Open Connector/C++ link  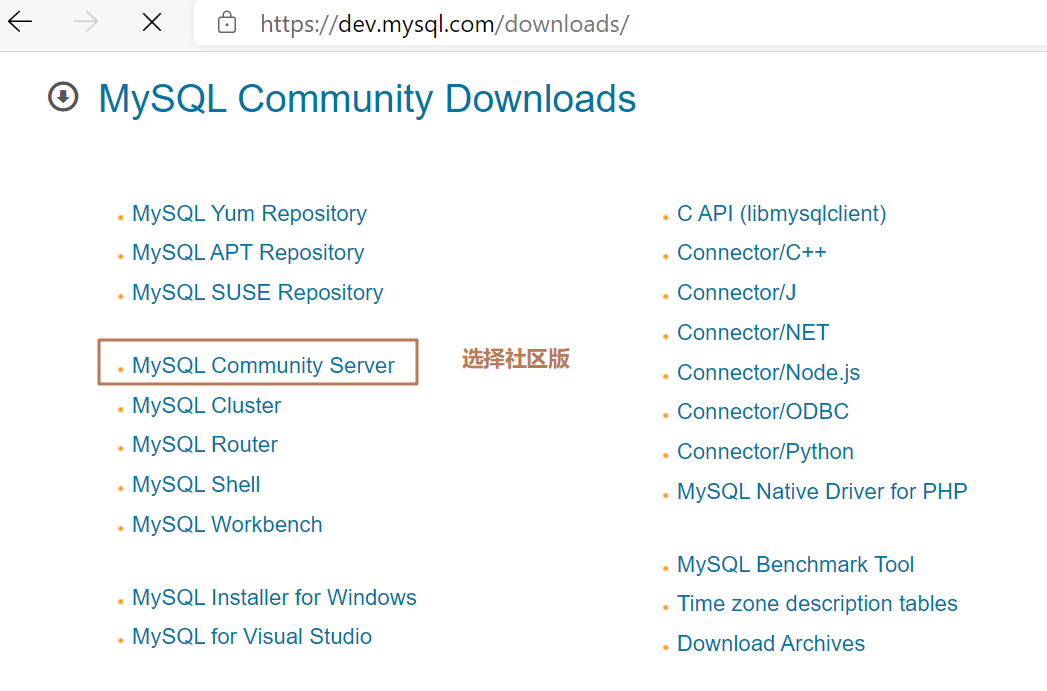pyautogui.click(x=751, y=252)
